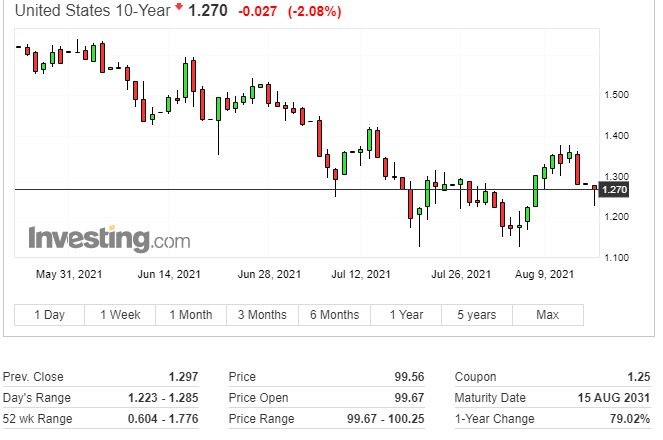Open the 6 Months chart view
The width and height of the screenshot is (663, 440).
[334, 315]
